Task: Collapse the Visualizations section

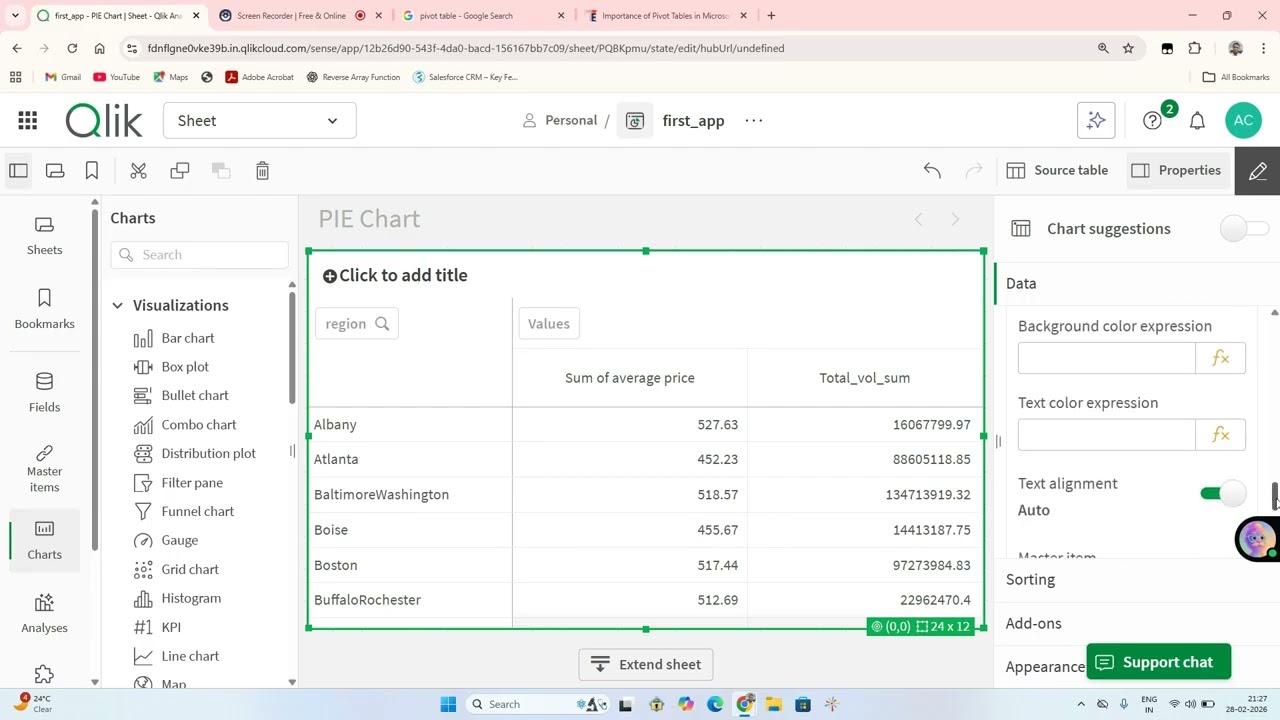Action: tap(117, 305)
